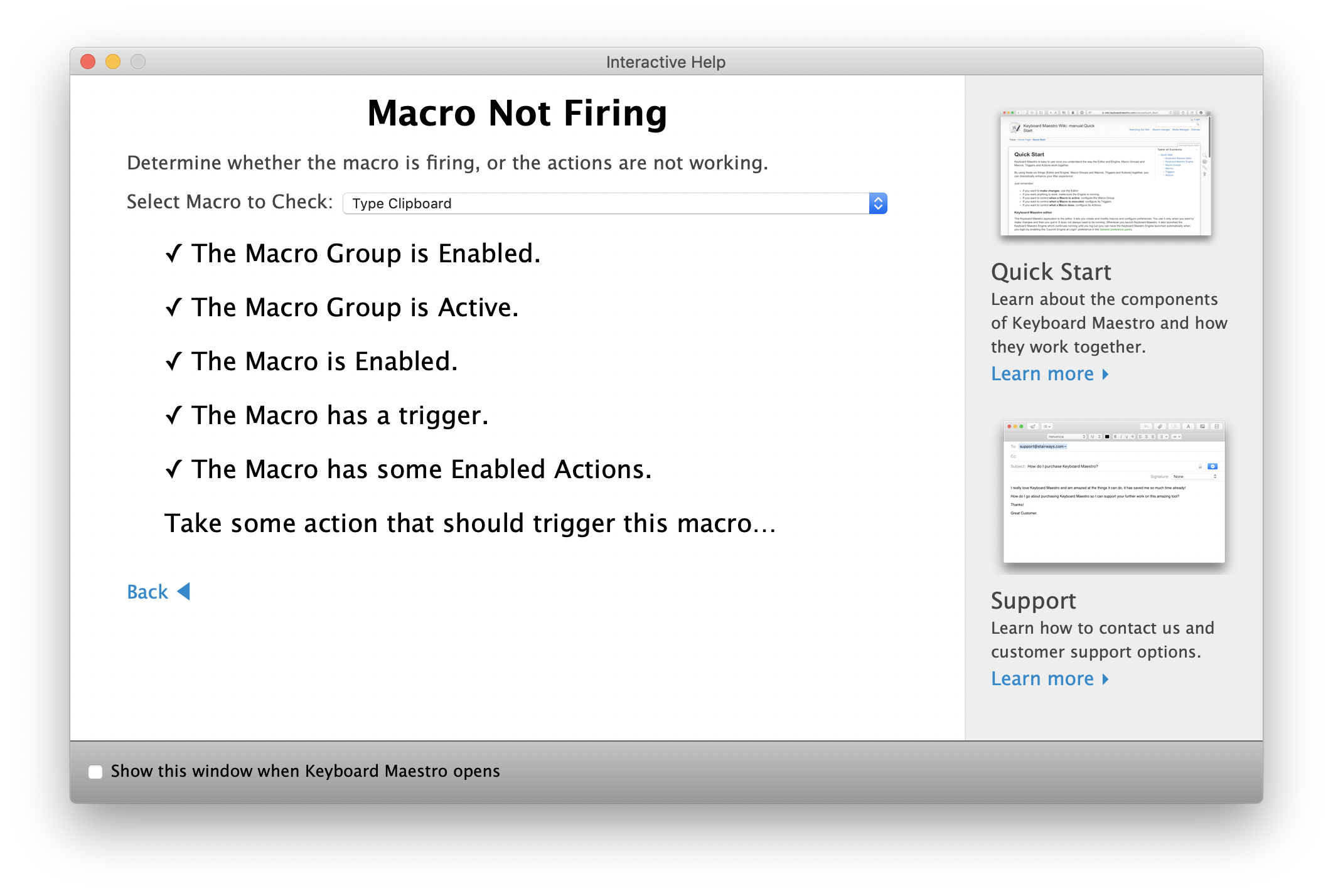1333x896 pixels.
Task: Click the checkmark beside Macro Group is Active
Action: click(x=174, y=307)
